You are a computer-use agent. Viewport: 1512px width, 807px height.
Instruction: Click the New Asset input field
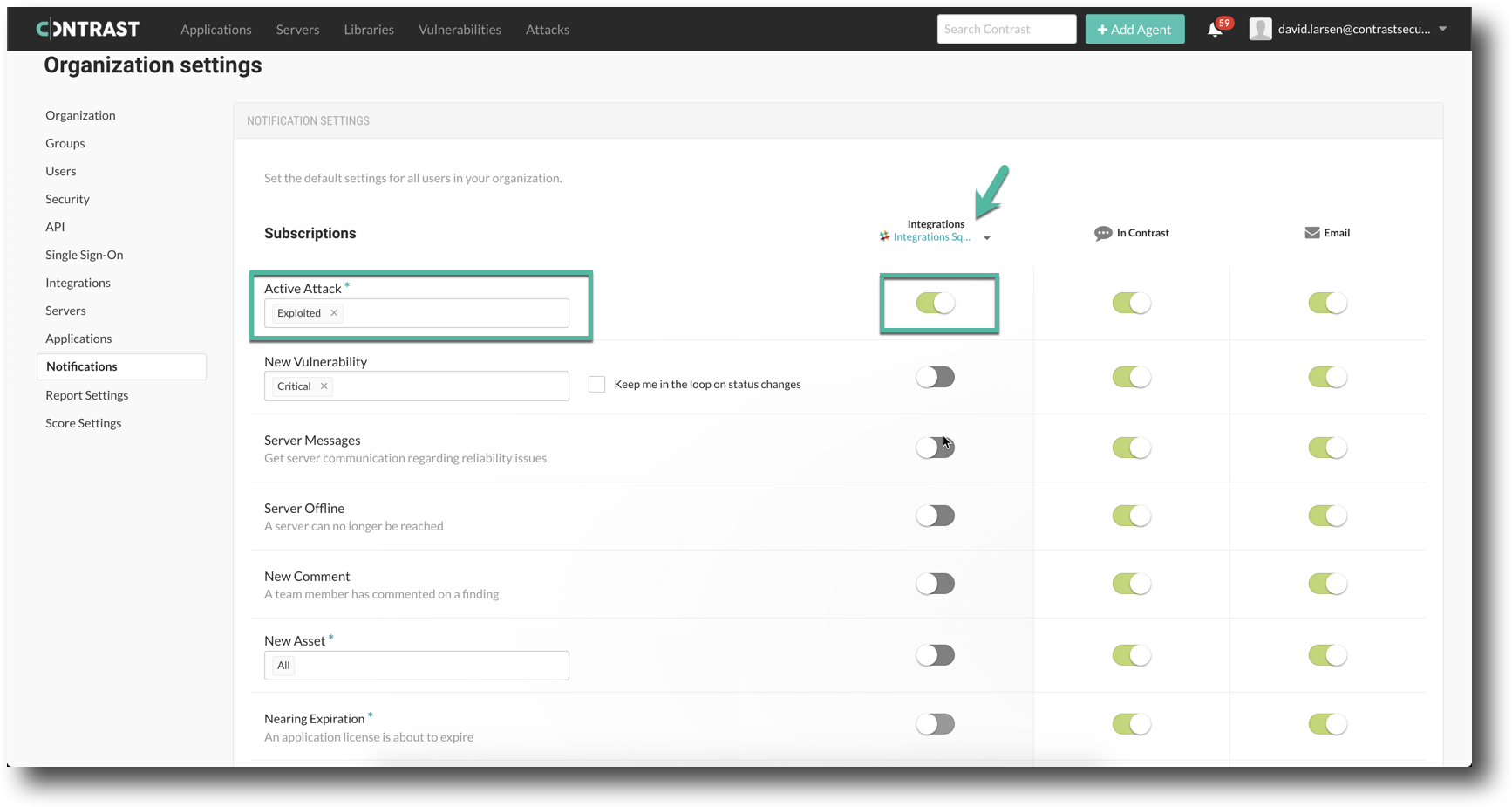point(417,666)
